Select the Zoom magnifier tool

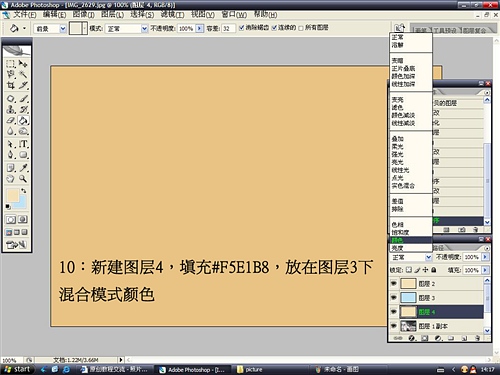[x=23, y=179]
